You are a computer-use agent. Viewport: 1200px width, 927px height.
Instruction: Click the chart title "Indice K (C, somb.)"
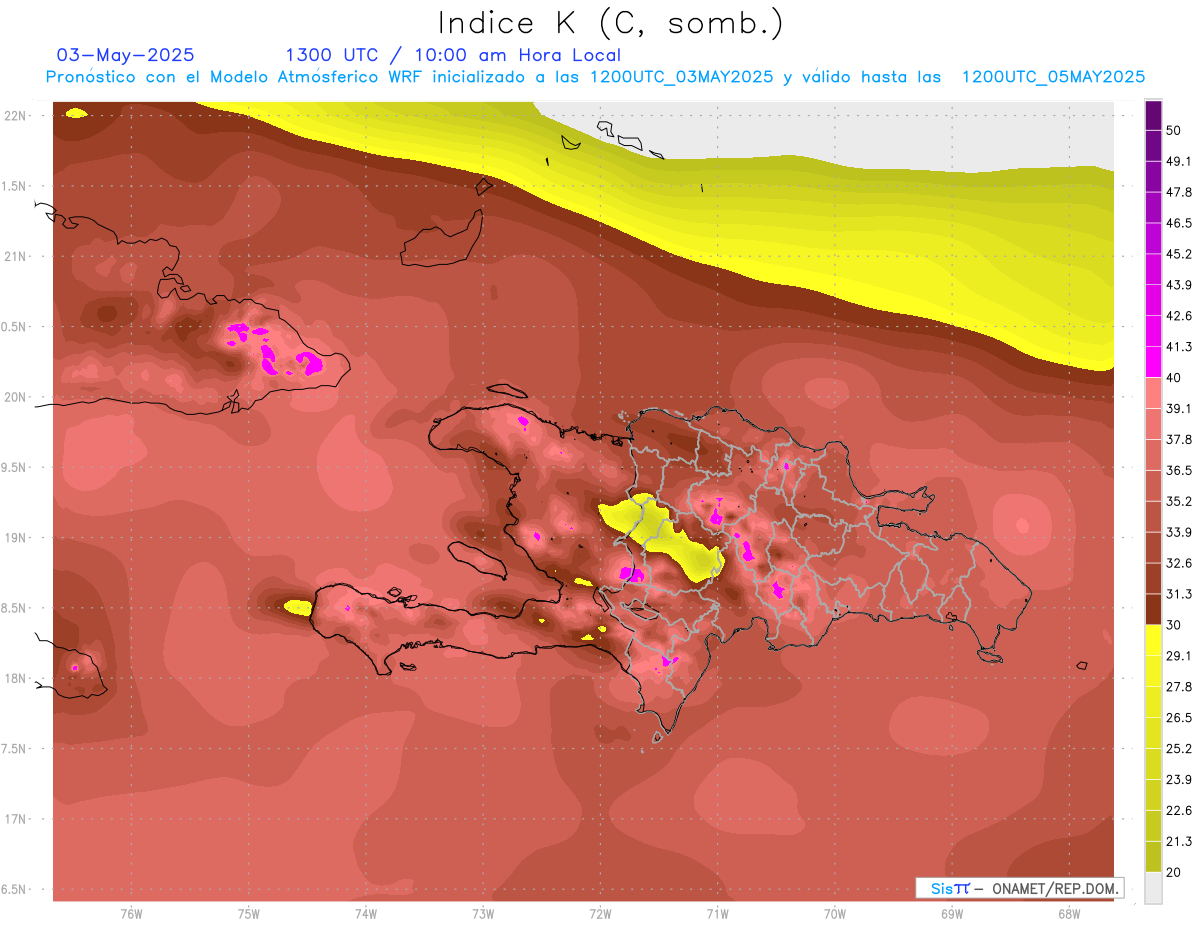610,23
